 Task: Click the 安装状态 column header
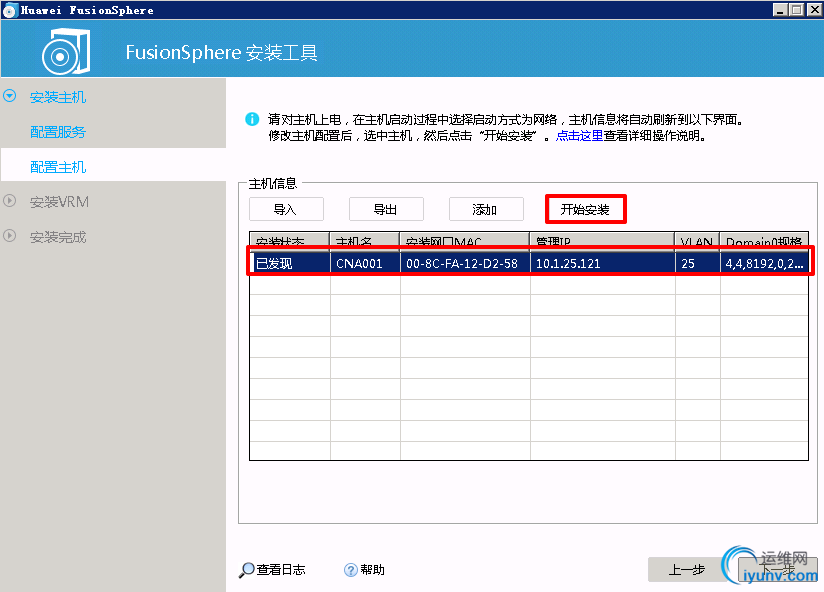pyautogui.click(x=290, y=240)
